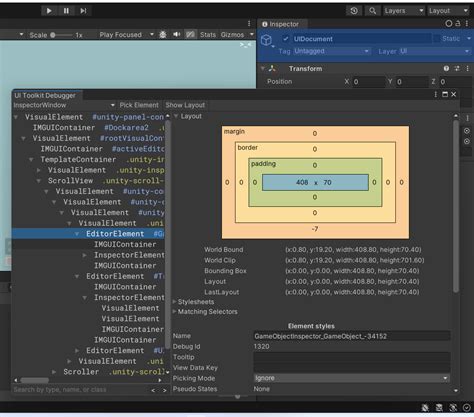Image resolution: width=474 pixels, height=417 pixels.
Task: Toggle the UIDocument active checkbox
Action: click(x=286, y=39)
